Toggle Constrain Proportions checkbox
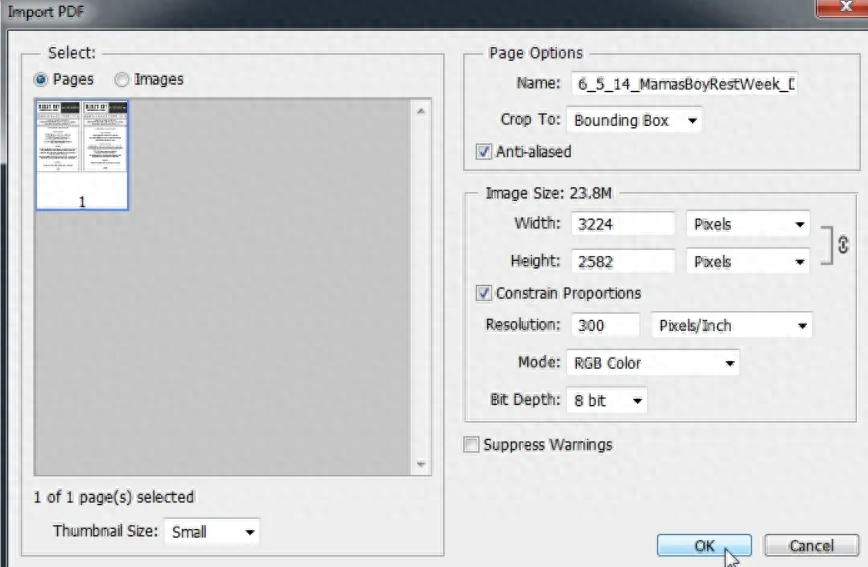 tap(483, 293)
